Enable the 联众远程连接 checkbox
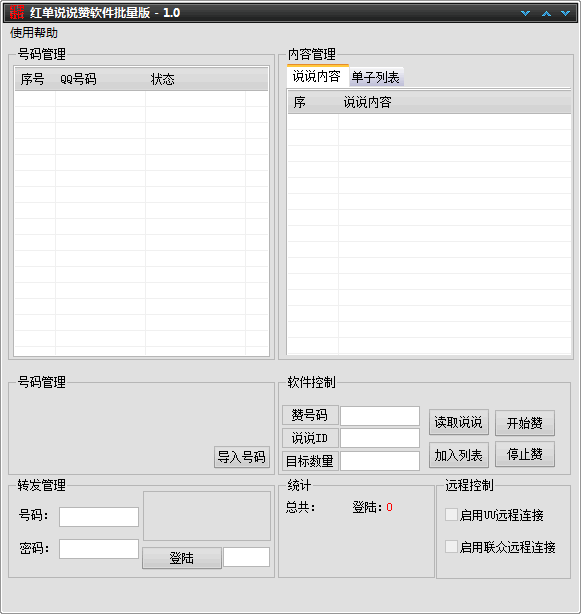 click(451, 547)
